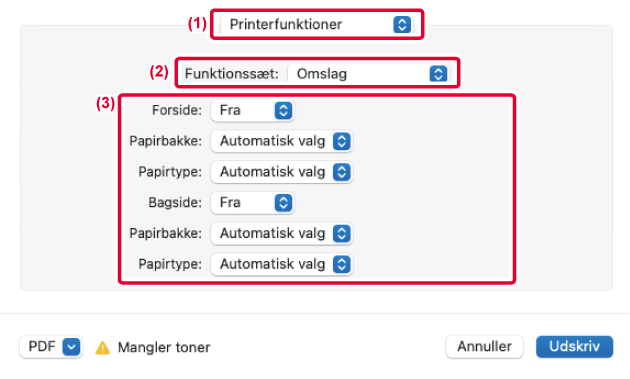Choose Papirbakke under Bagside section
This screenshot has width=630, height=379.
pos(282,234)
